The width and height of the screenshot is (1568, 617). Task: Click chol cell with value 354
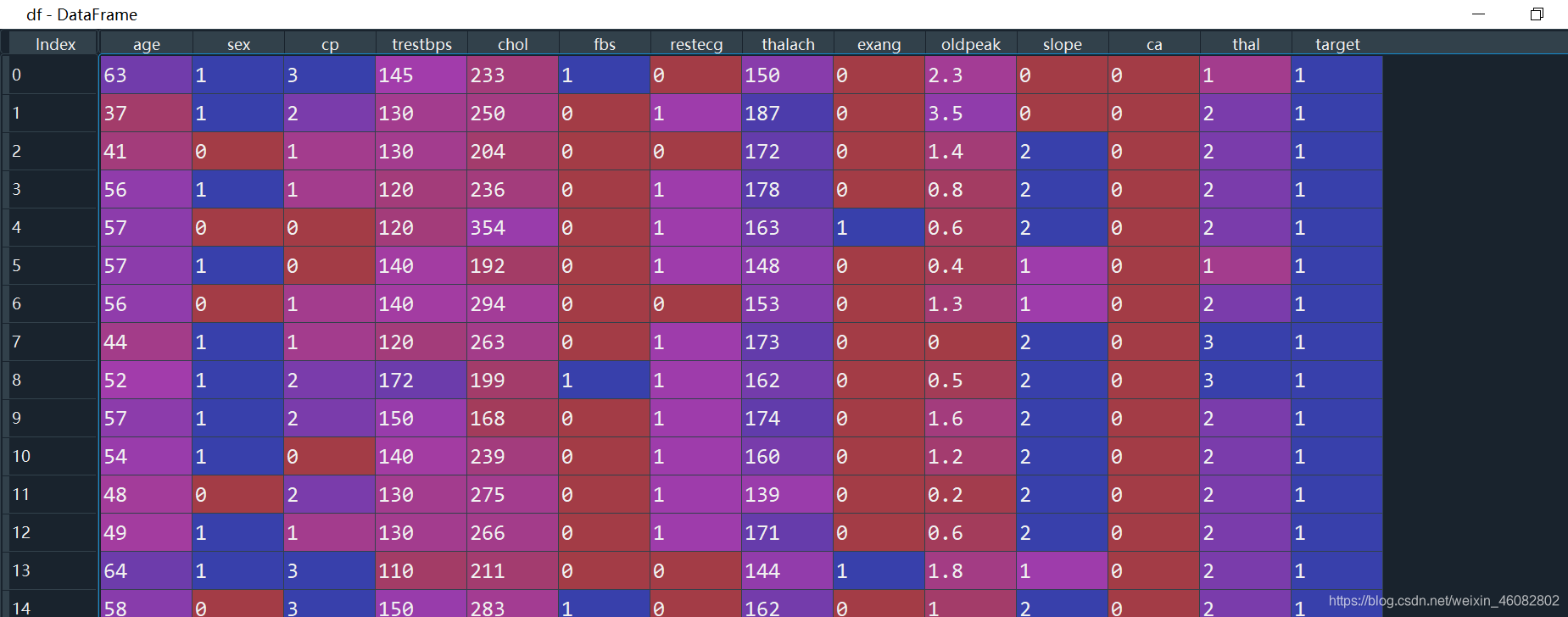pyautogui.click(x=513, y=227)
